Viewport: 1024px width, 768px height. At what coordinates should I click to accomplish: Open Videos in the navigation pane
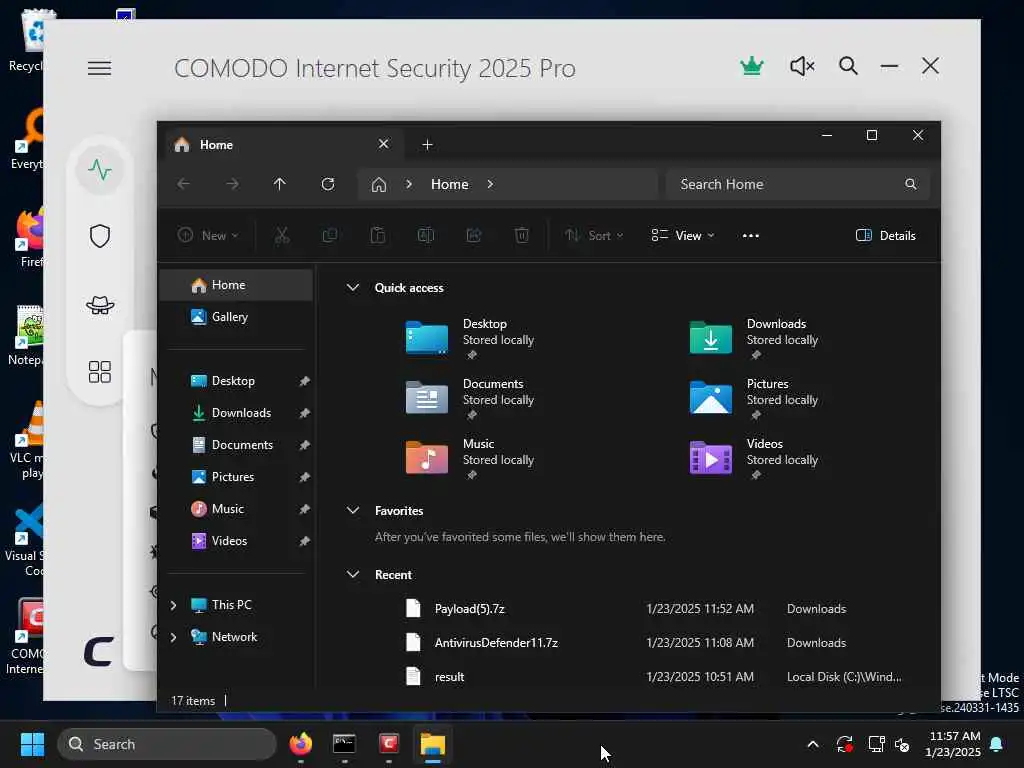pos(236,541)
